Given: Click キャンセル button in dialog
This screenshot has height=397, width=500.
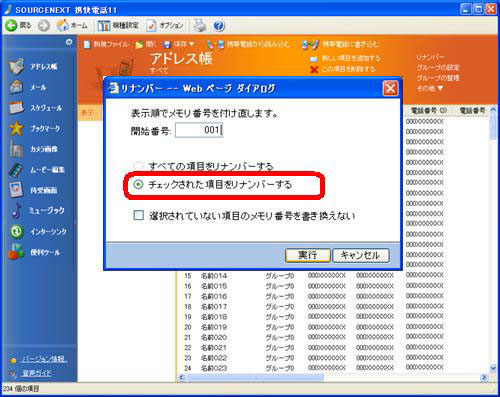Looking at the screenshot, I should coord(361,255).
